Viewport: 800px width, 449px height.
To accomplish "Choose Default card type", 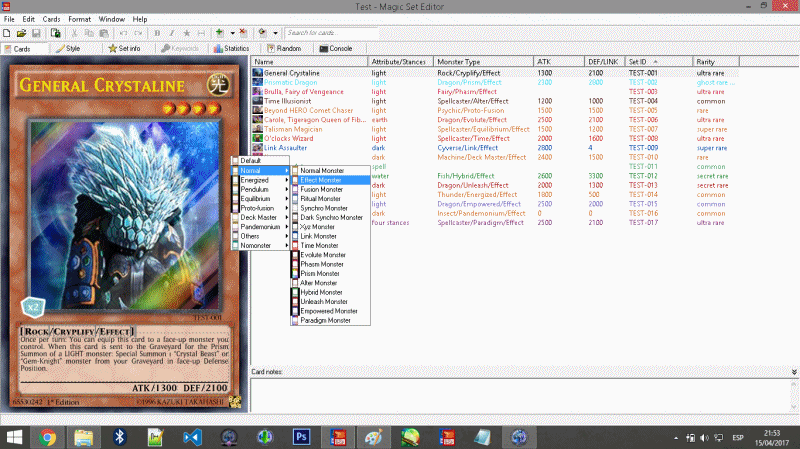I will (x=260, y=161).
